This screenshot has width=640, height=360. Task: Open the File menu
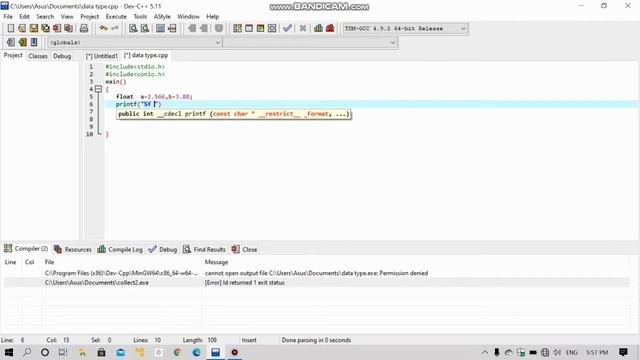click(8, 16)
